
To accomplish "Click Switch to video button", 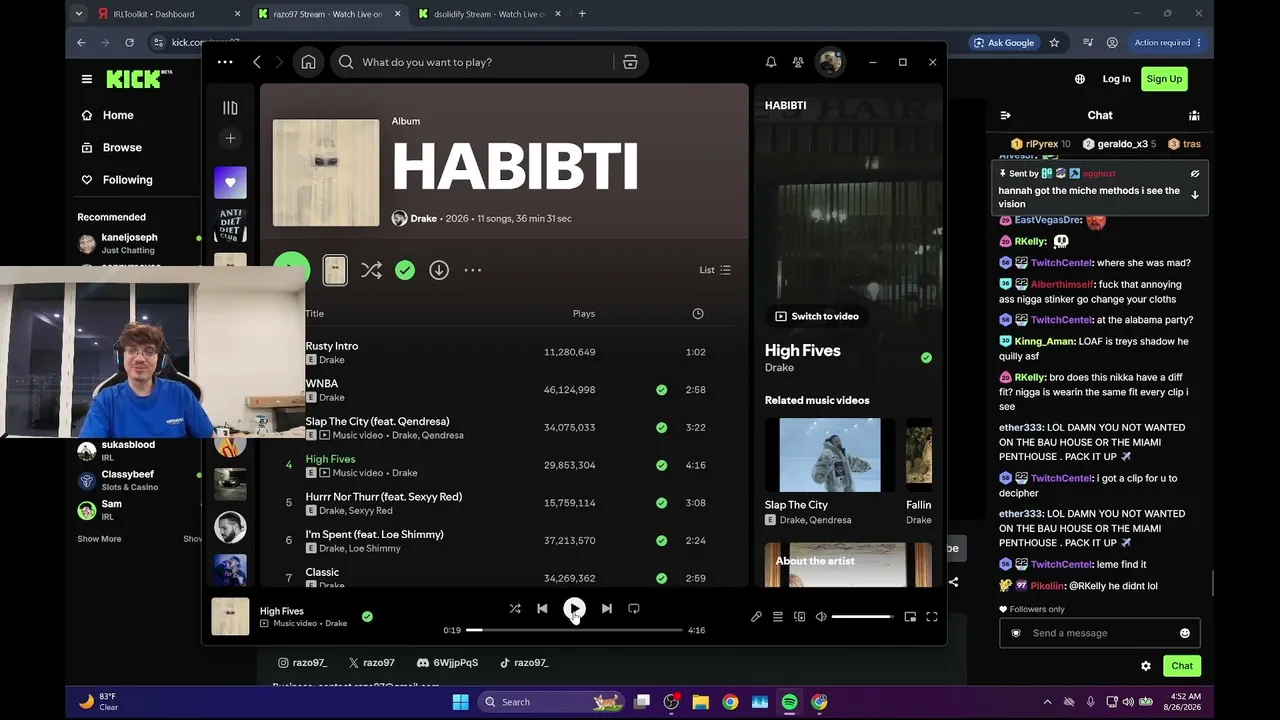I will point(817,316).
